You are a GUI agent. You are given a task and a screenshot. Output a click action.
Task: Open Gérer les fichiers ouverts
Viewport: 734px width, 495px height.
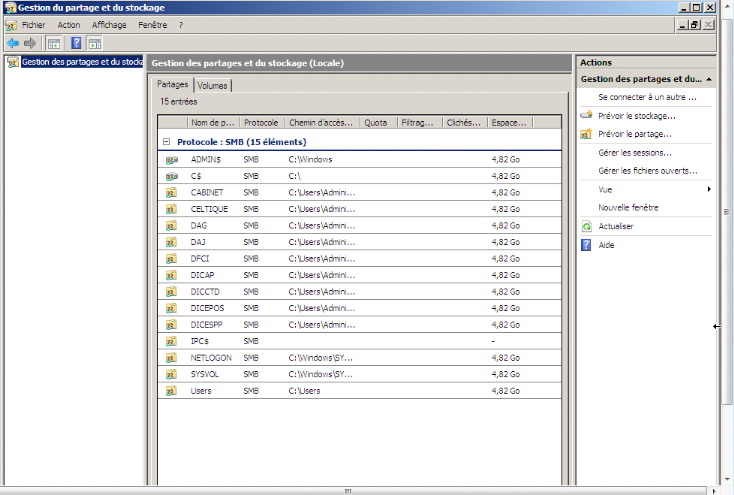(x=647, y=171)
